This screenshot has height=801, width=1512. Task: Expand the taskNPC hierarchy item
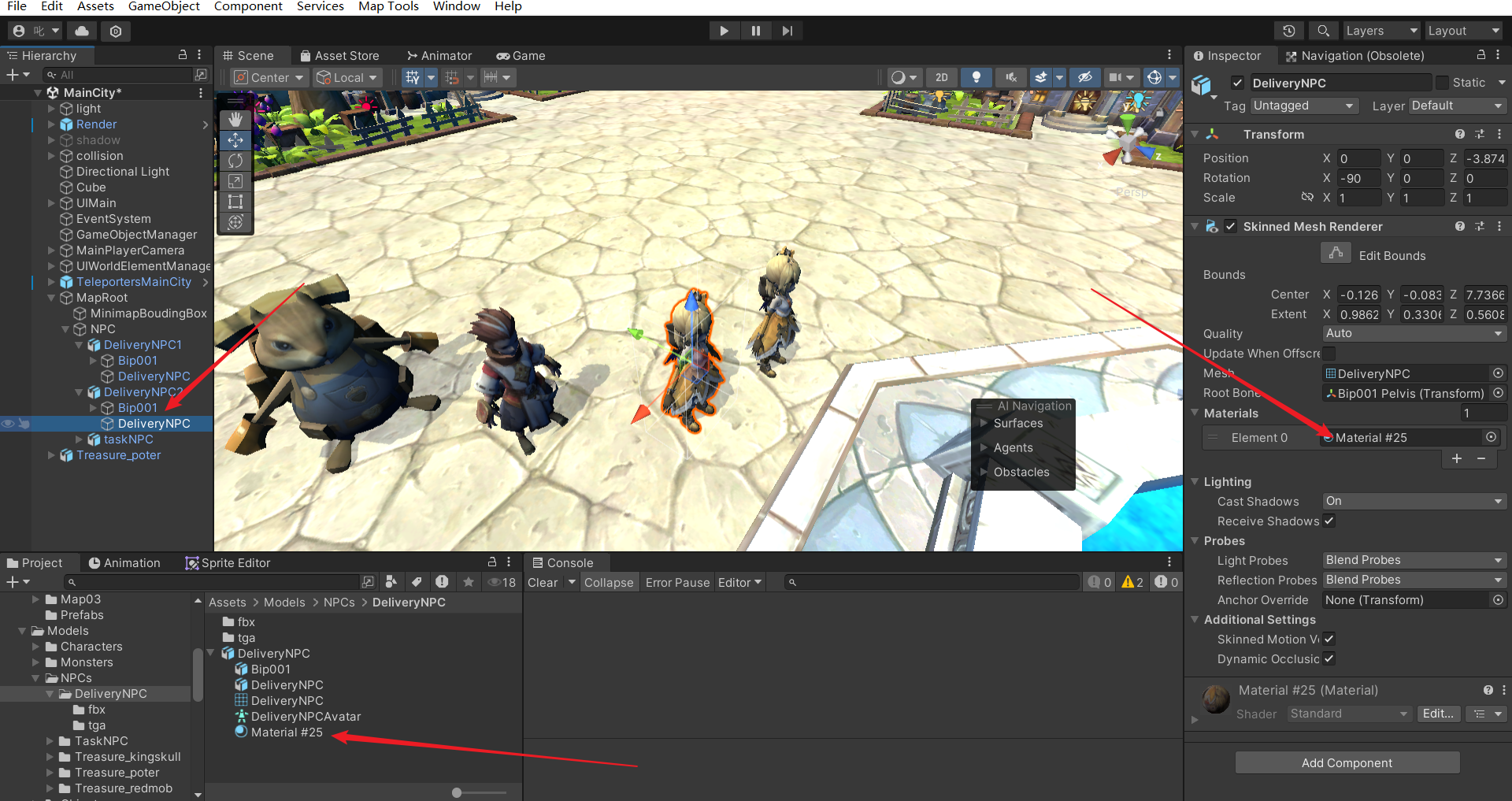[x=79, y=439]
